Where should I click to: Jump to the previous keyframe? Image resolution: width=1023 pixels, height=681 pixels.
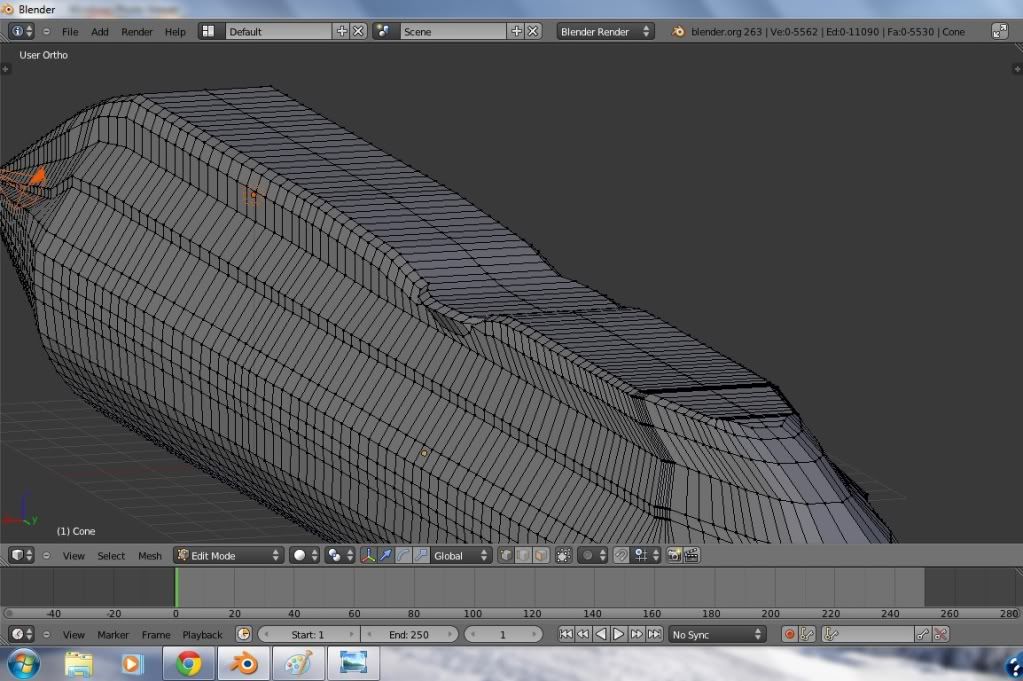coord(583,634)
